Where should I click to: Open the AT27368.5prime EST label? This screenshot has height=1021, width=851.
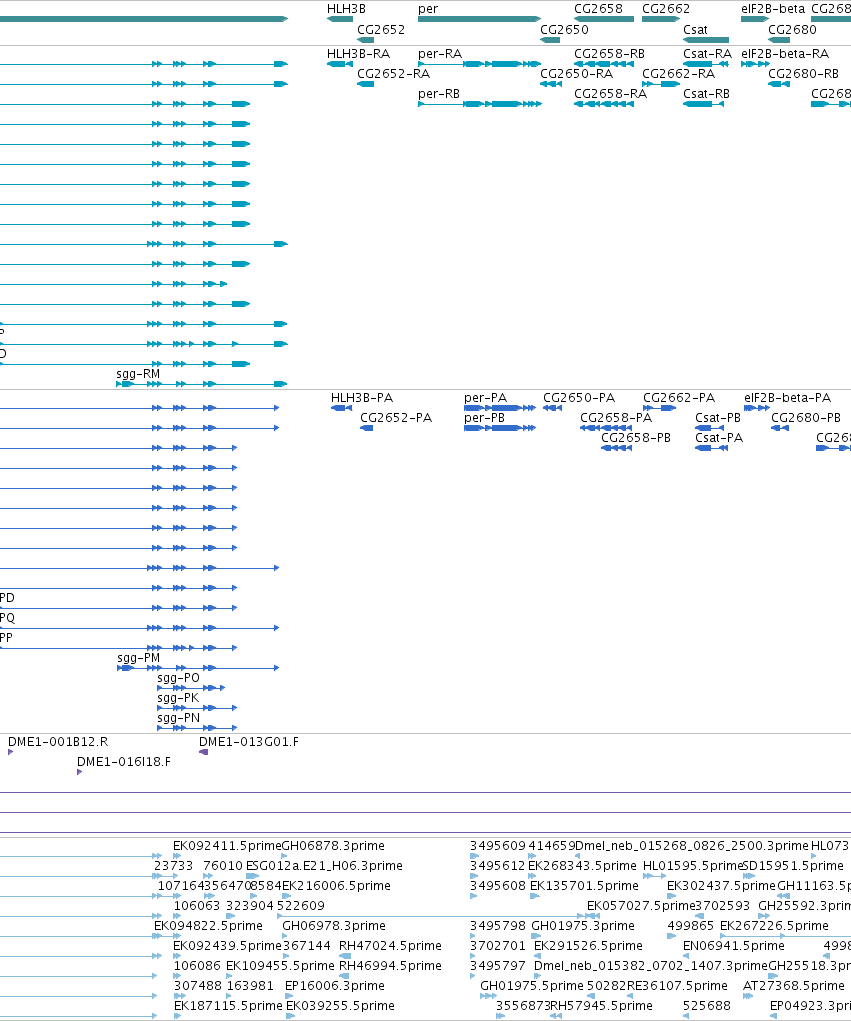794,986
